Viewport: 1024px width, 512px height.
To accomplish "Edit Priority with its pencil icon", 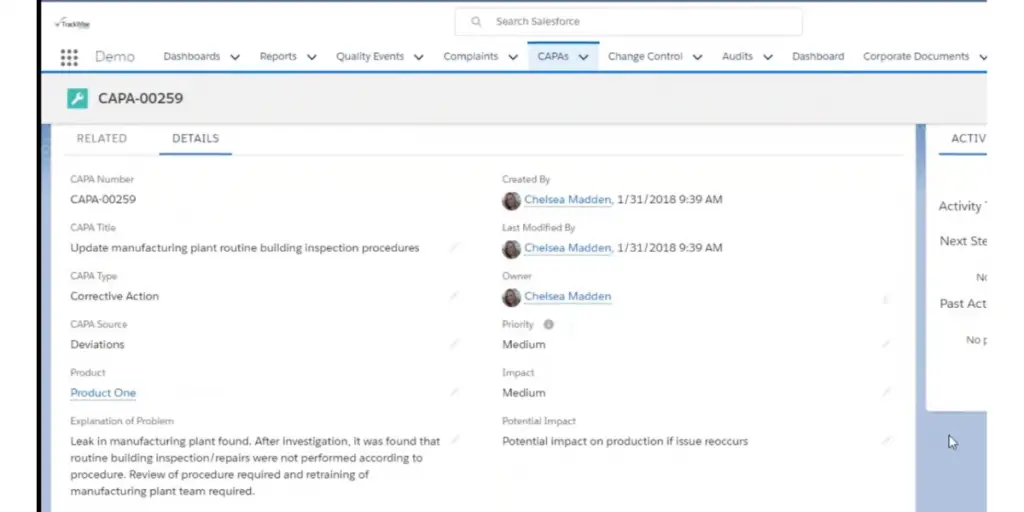I will 886,344.
